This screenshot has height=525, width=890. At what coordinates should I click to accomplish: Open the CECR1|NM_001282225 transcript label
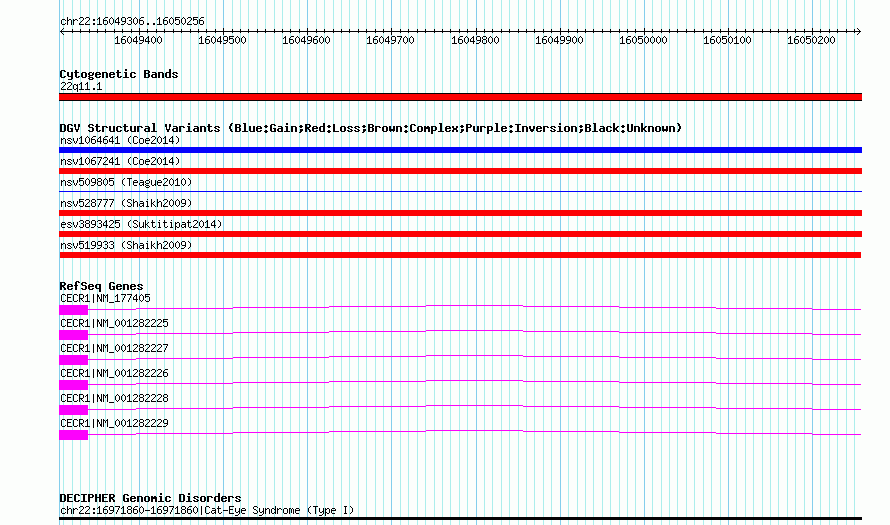114,324
